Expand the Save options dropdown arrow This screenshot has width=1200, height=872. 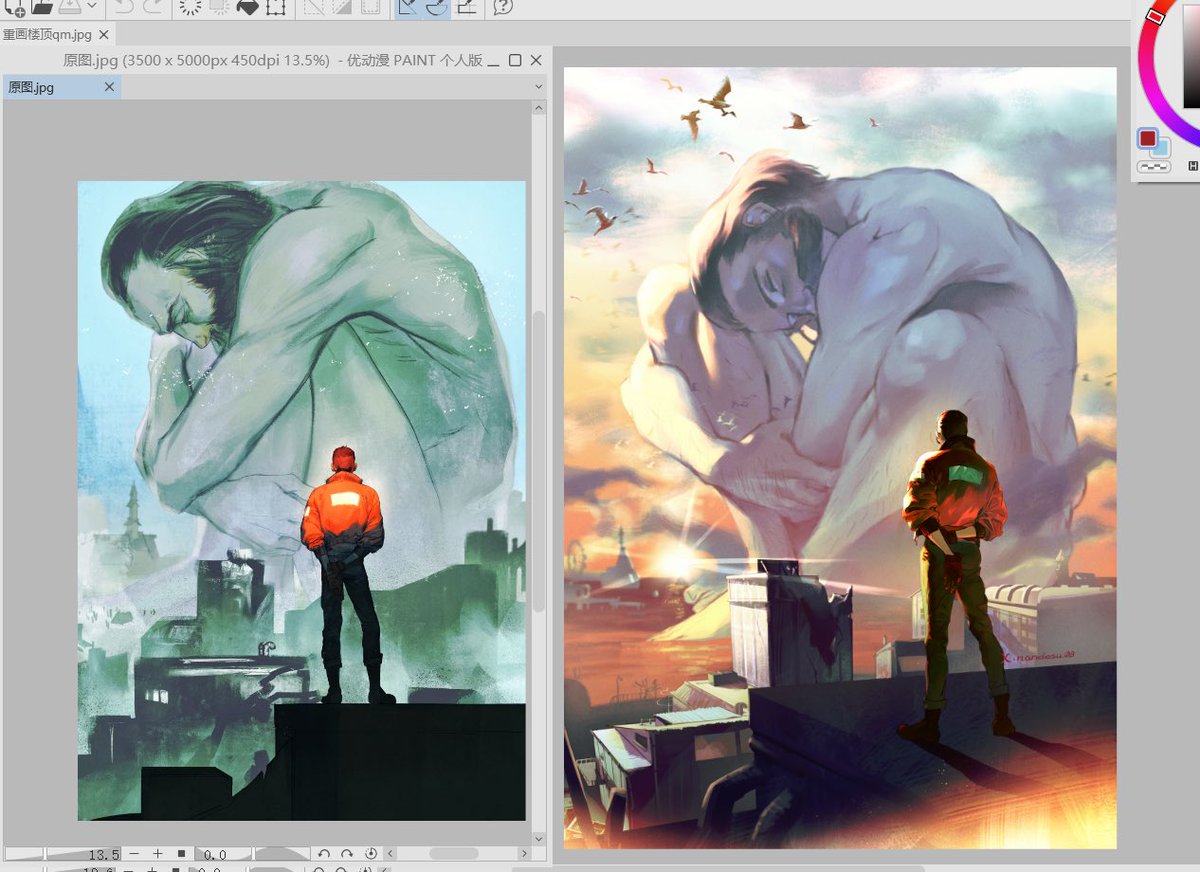click(x=91, y=6)
